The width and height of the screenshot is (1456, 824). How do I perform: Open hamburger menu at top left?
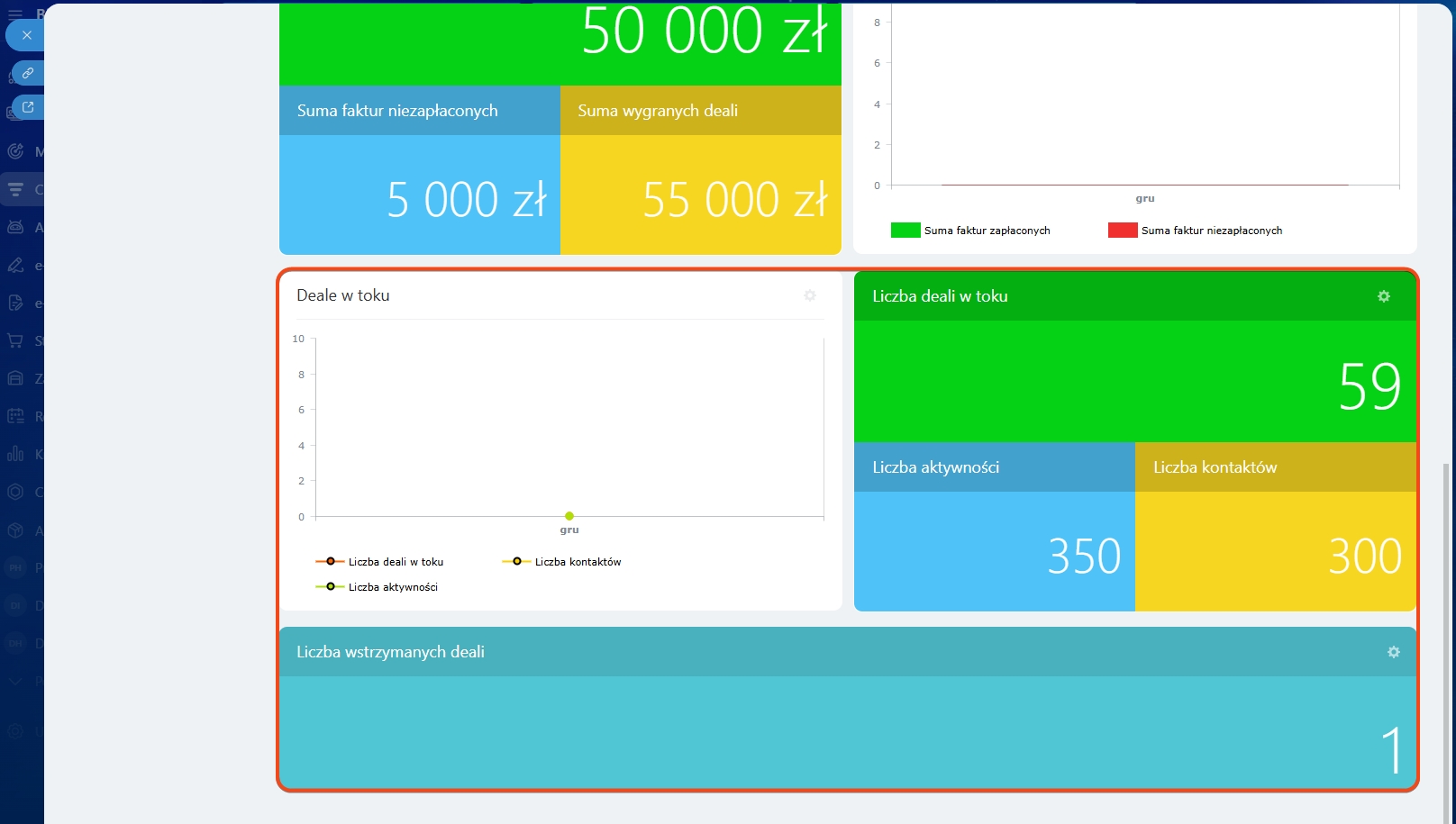(x=15, y=14)
